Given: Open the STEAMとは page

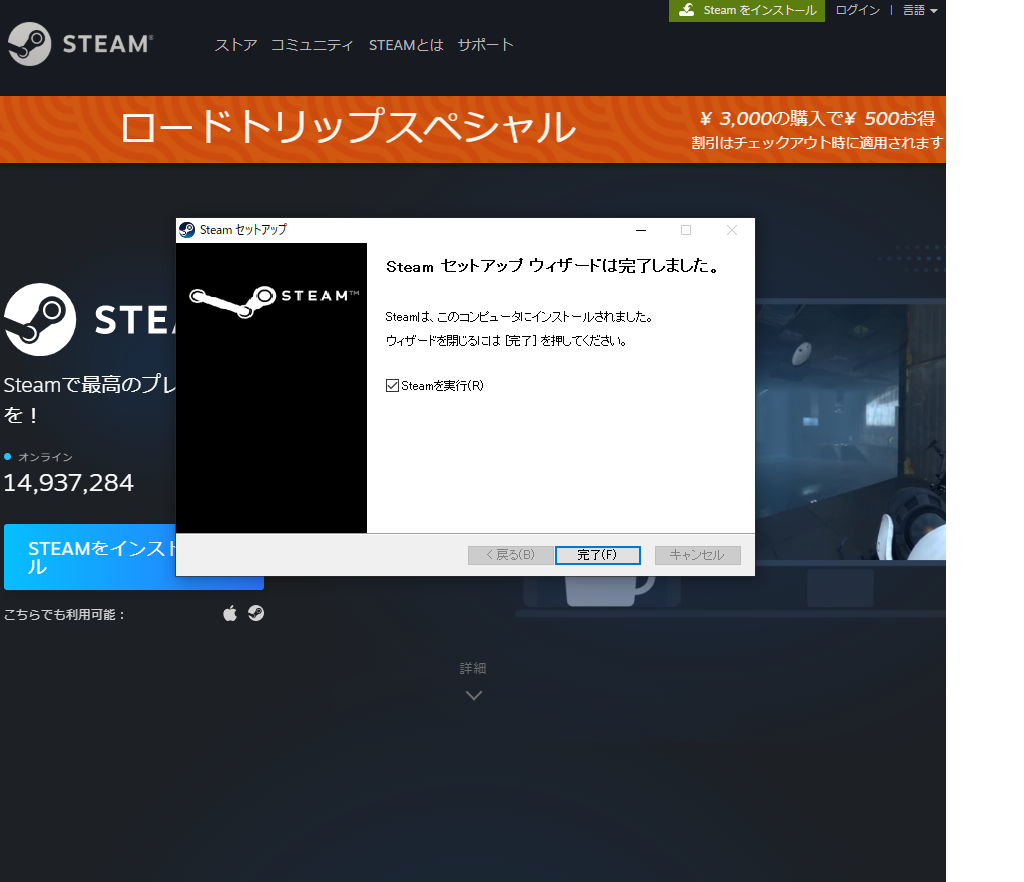Looking at the screenshot, I should pyautogui.click(x=406, y=44).
